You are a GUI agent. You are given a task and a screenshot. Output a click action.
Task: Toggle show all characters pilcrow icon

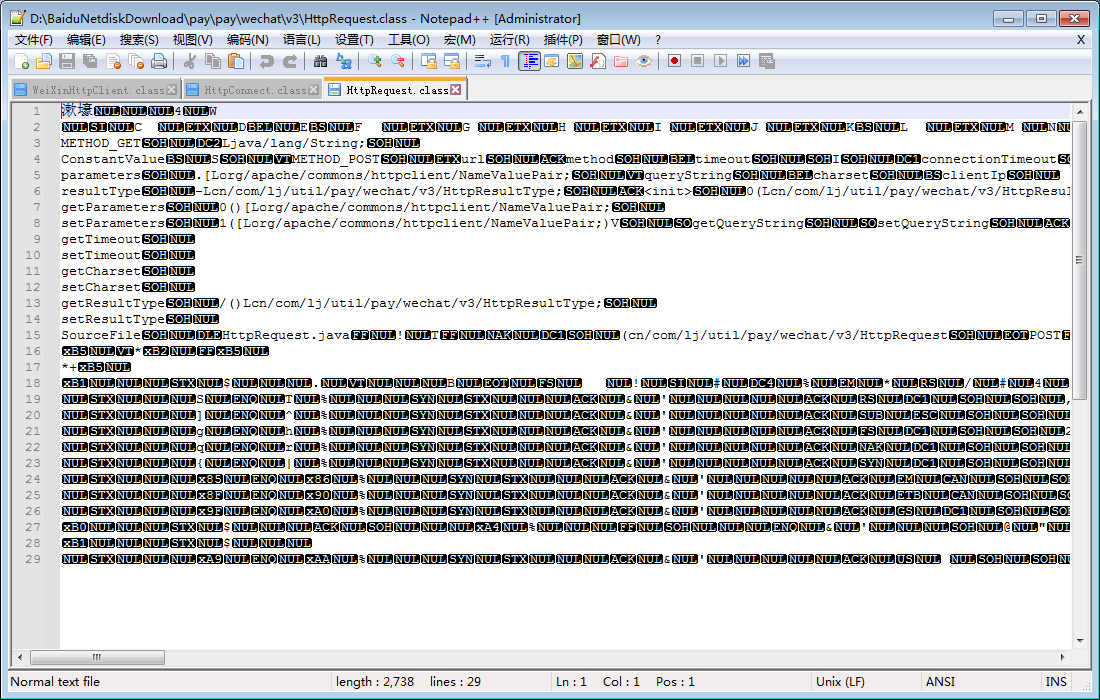point(505,62)
